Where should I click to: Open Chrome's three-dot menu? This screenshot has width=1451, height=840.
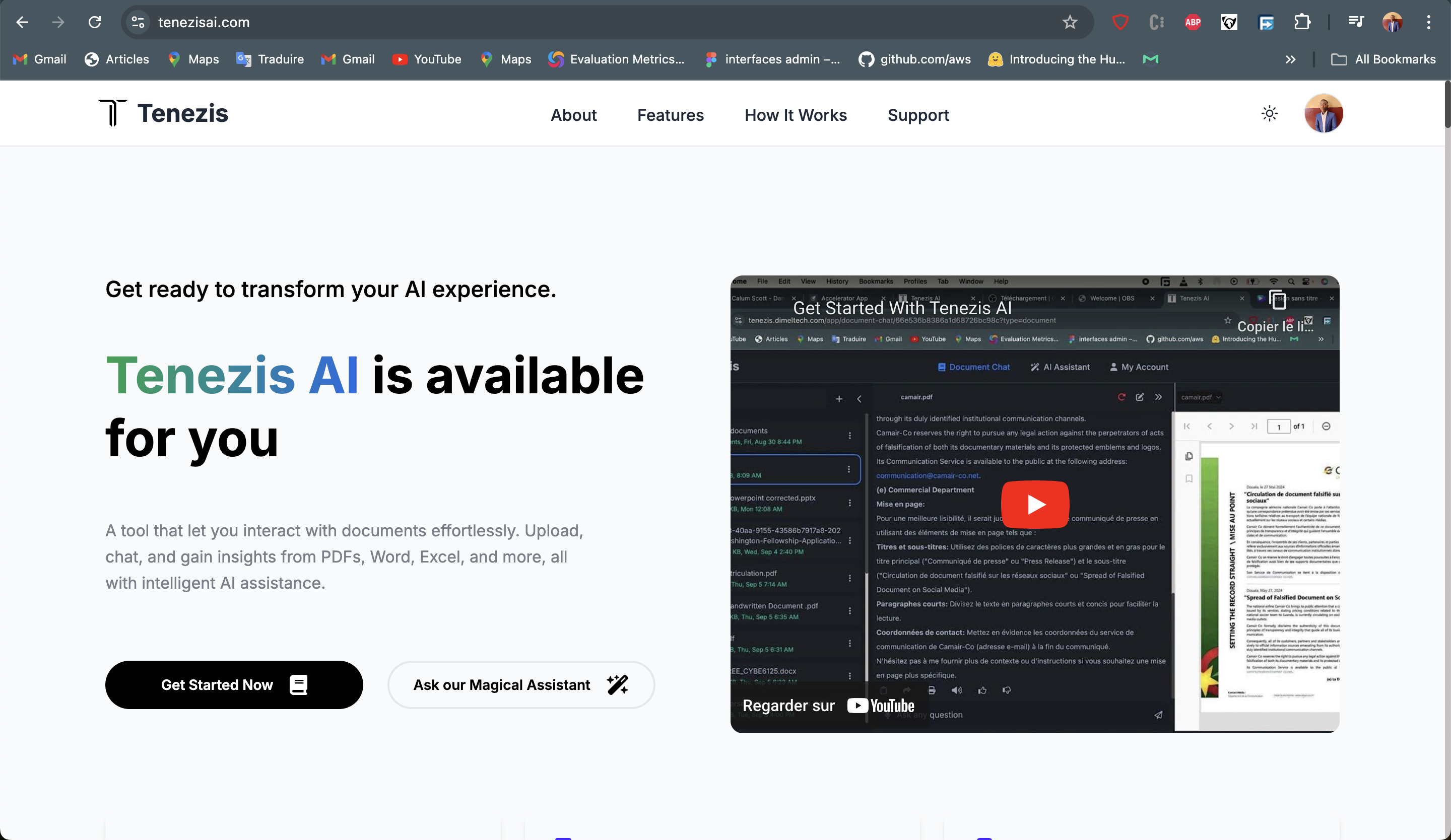point(1428,23)
